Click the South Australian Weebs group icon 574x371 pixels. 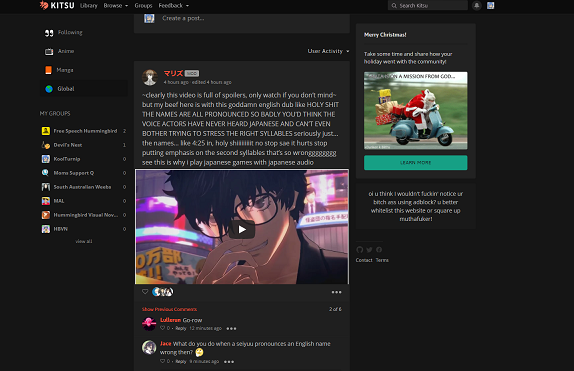46,187
